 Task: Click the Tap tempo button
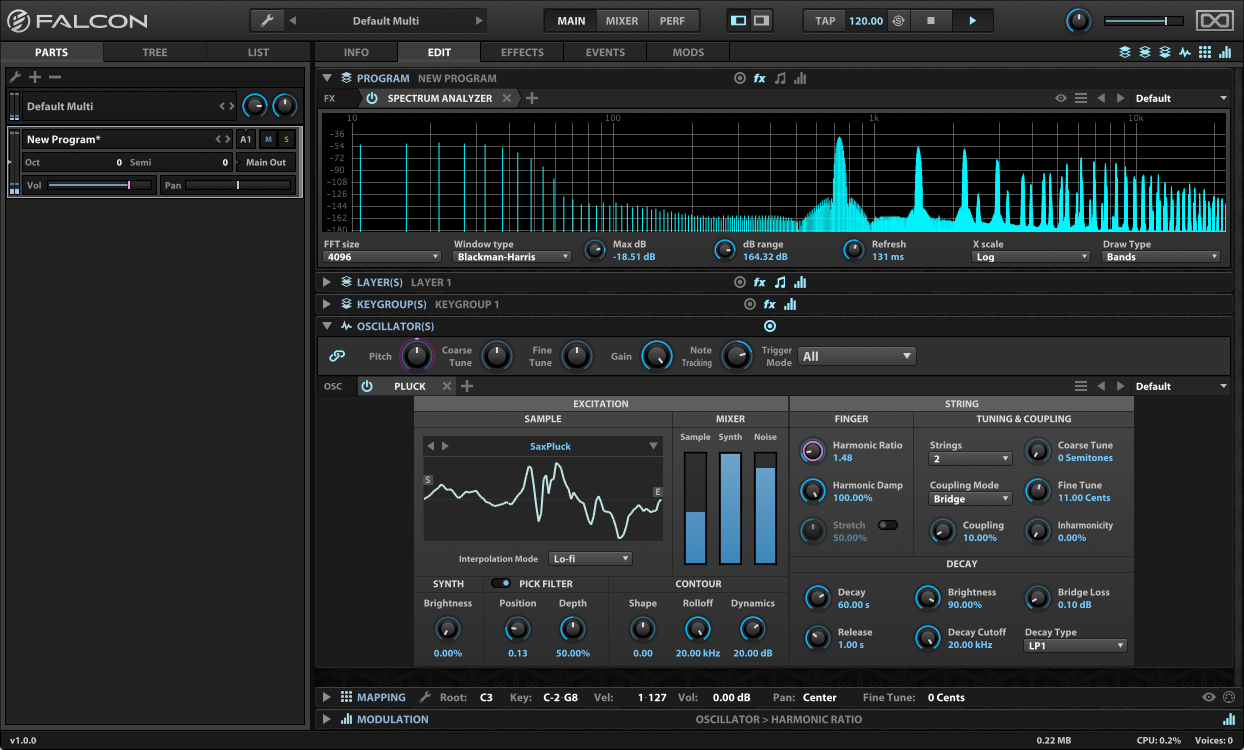coord(825,21)
